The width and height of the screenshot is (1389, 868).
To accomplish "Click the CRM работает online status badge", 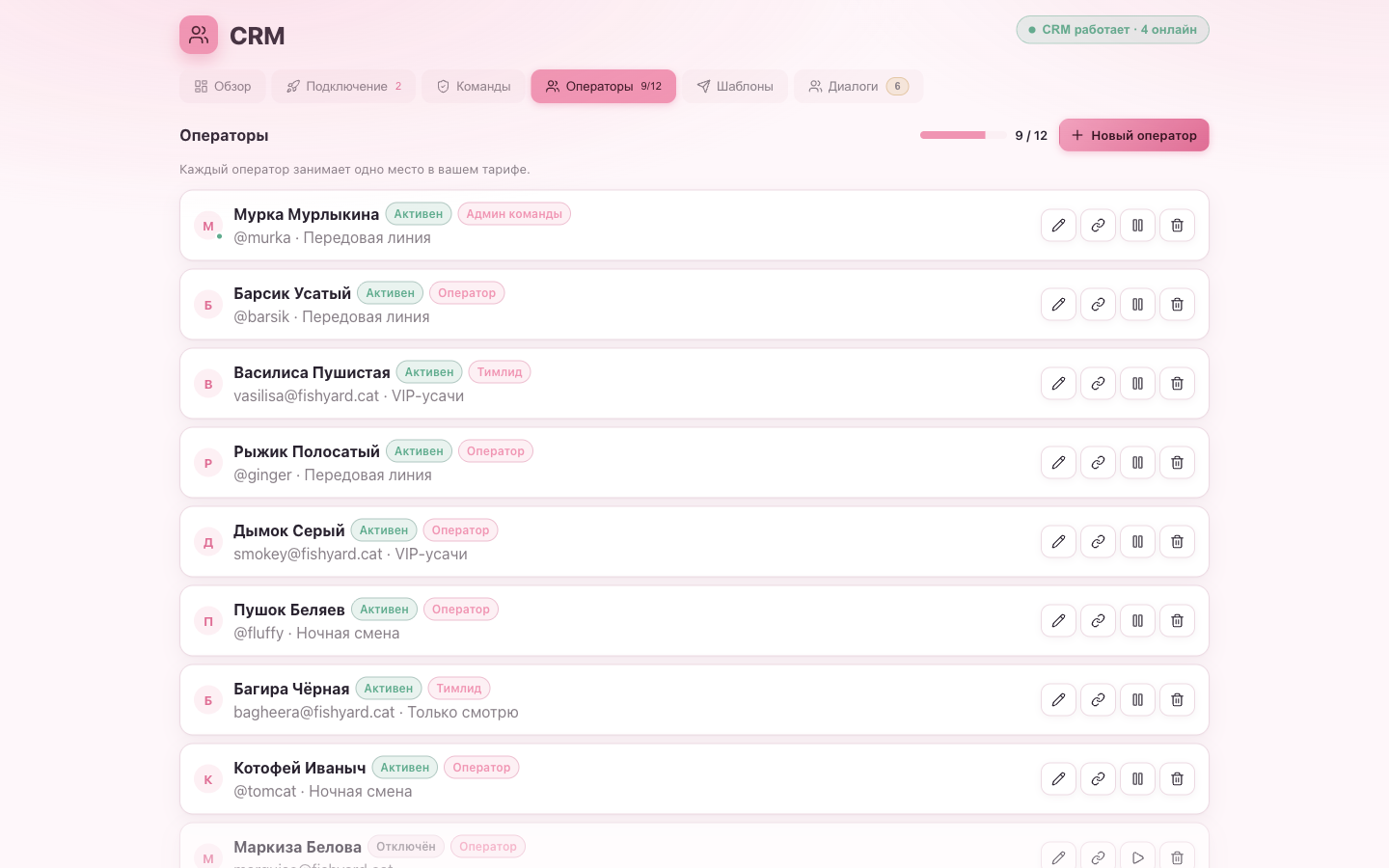I will coord(1112,30).
